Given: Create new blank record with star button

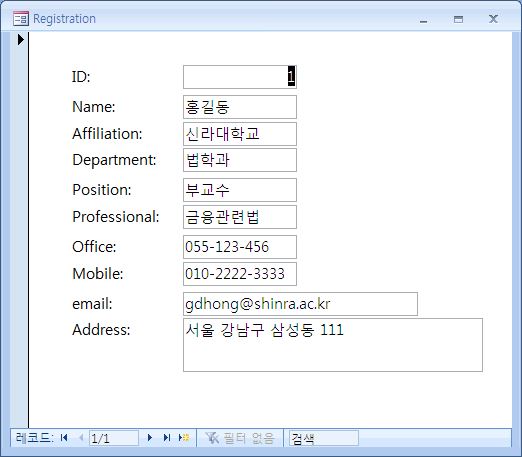Looking at the screenshot, I should pyautogui.click(x=184, y=437).
